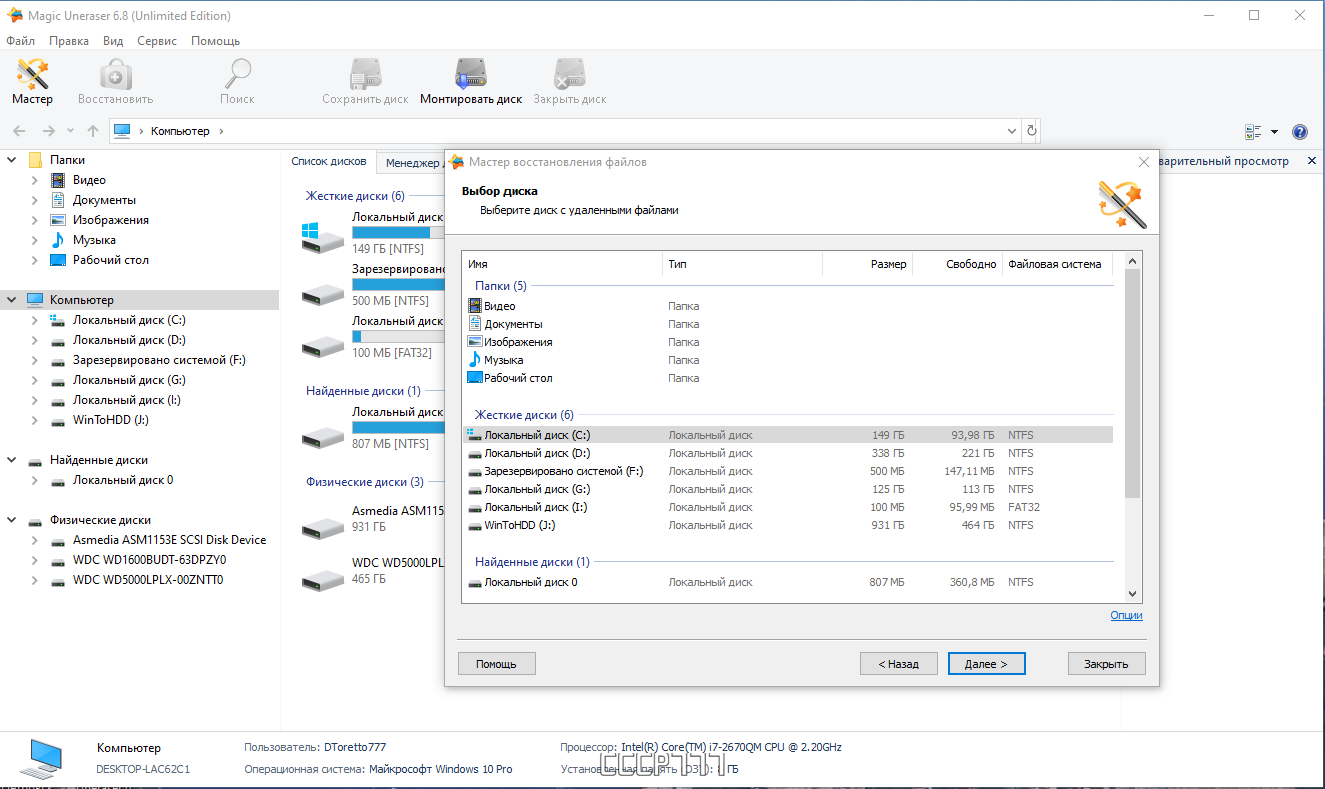Click the view mode icon

pos(1253,132)
